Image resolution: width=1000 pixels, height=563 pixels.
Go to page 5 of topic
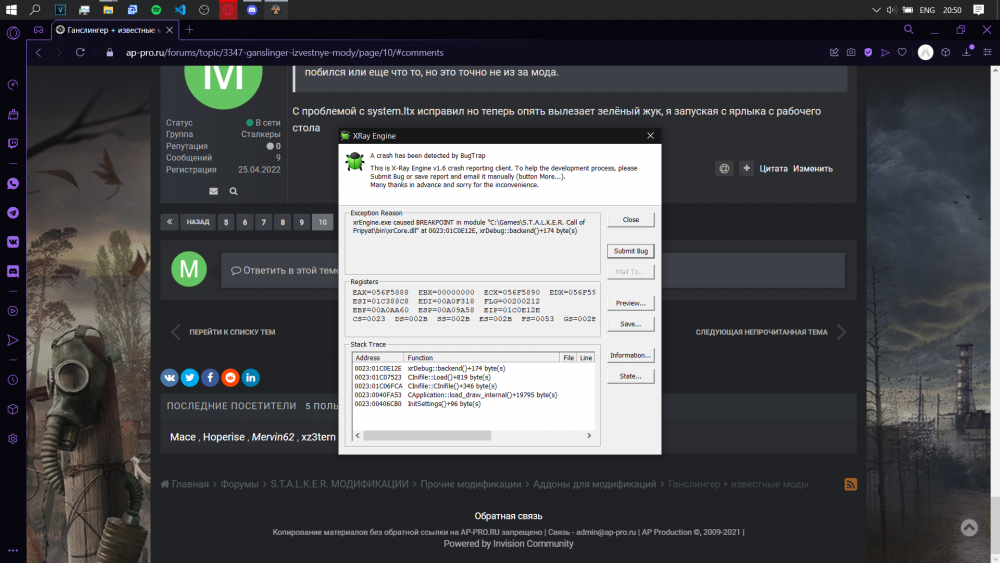(226, 222)
